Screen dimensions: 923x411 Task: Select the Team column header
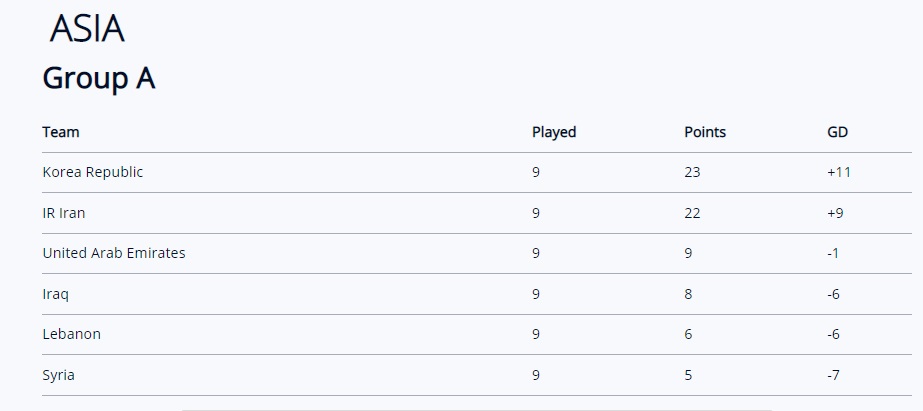pos(61,132)
